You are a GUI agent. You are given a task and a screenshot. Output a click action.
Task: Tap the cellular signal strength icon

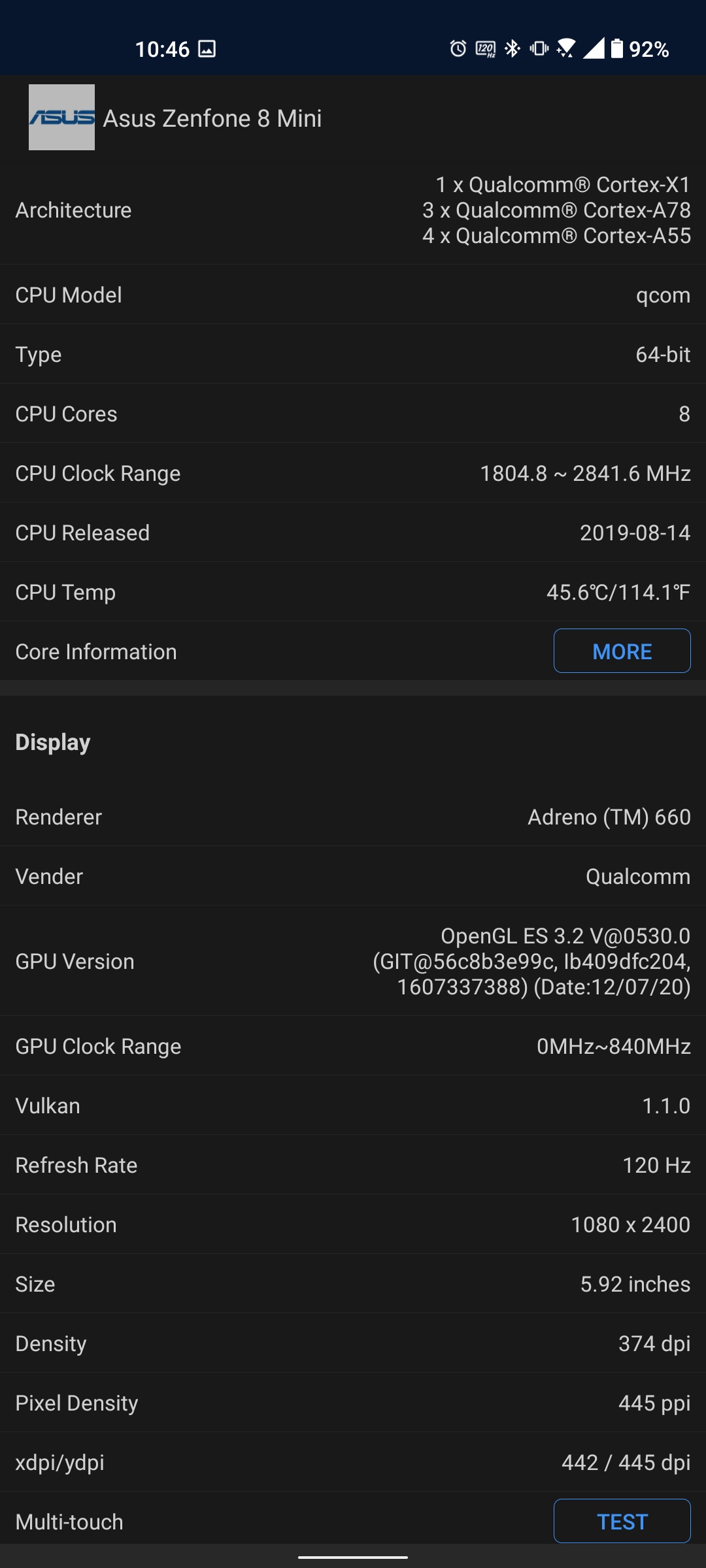(594, 48)
